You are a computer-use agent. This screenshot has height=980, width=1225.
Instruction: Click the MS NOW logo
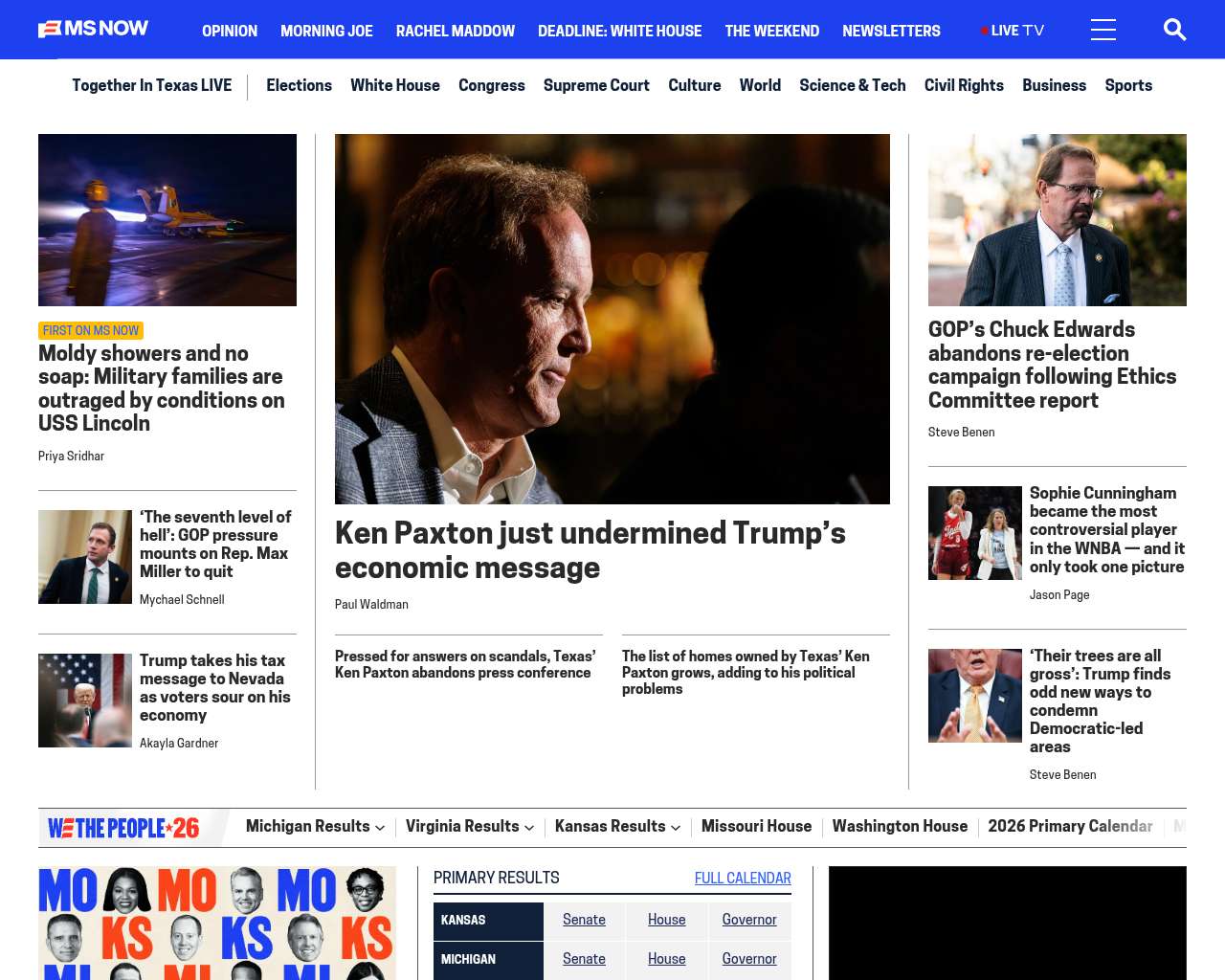(93, 30)
